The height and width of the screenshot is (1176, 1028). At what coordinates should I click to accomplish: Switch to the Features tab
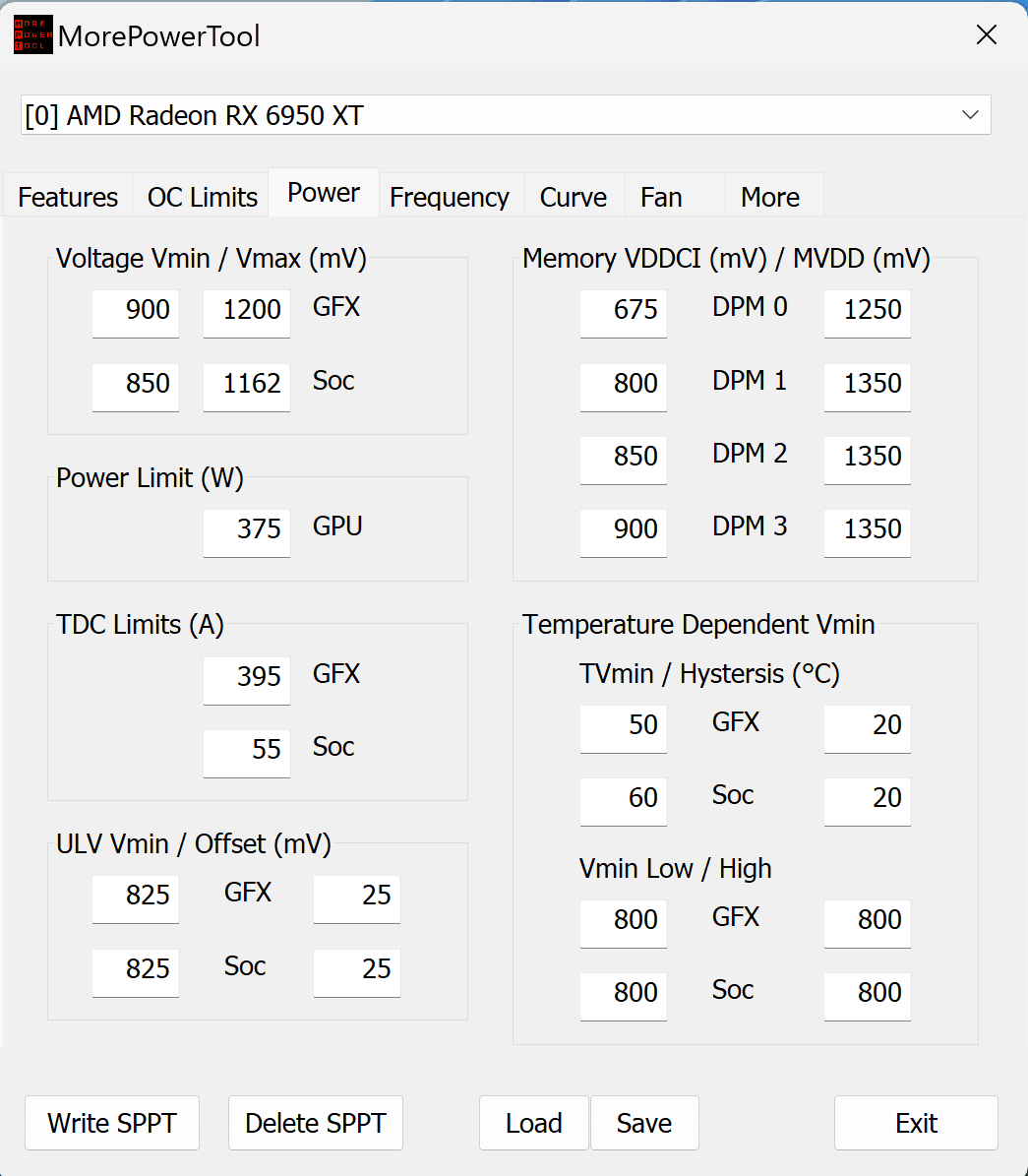coord(68,197)
